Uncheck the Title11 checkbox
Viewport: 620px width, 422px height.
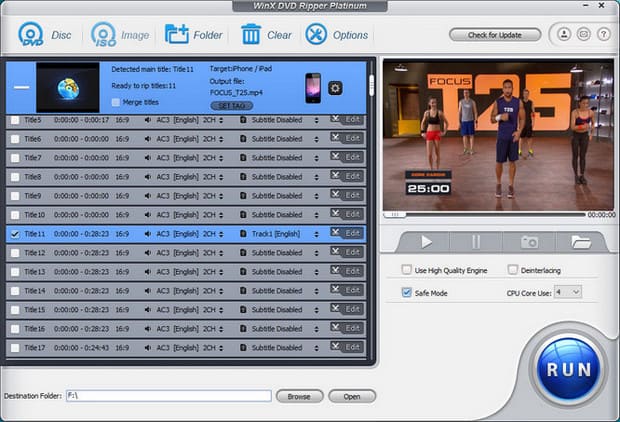tap(15, 234)
